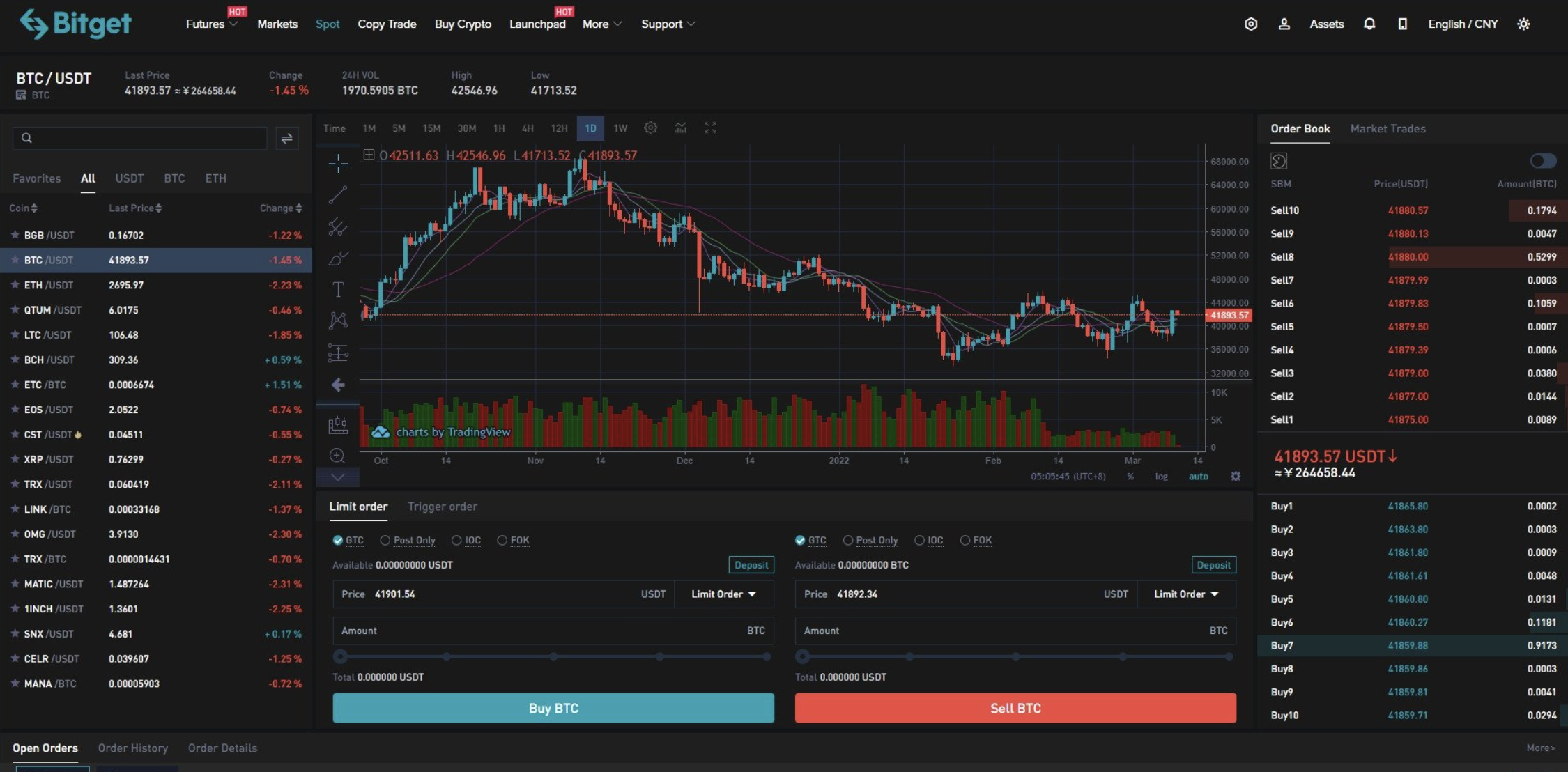
Task: Sort coin list by Last Price
Action: pos(135,208)
